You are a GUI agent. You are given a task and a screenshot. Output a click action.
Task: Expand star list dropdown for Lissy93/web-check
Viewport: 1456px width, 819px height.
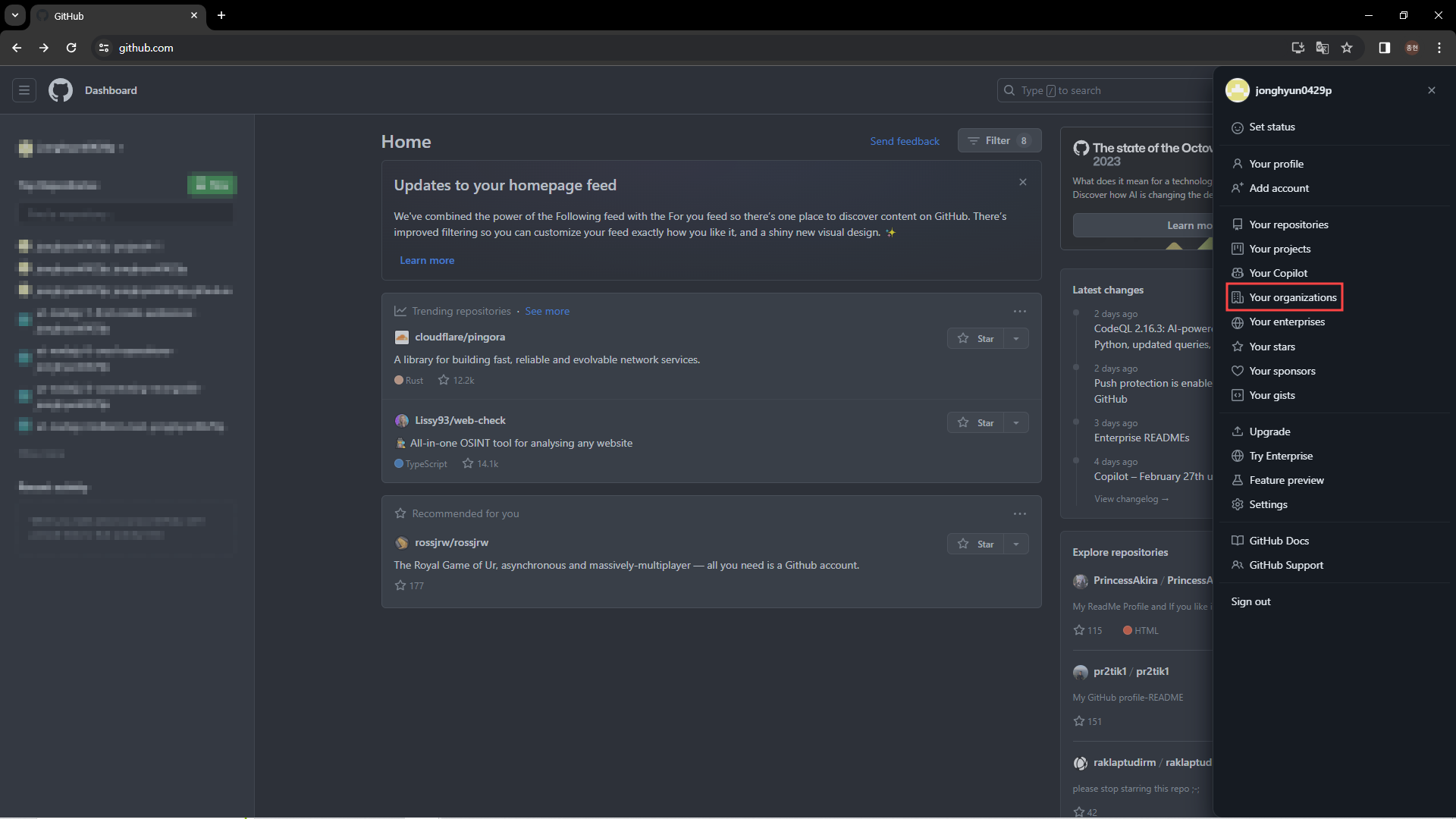[1016, 423]
